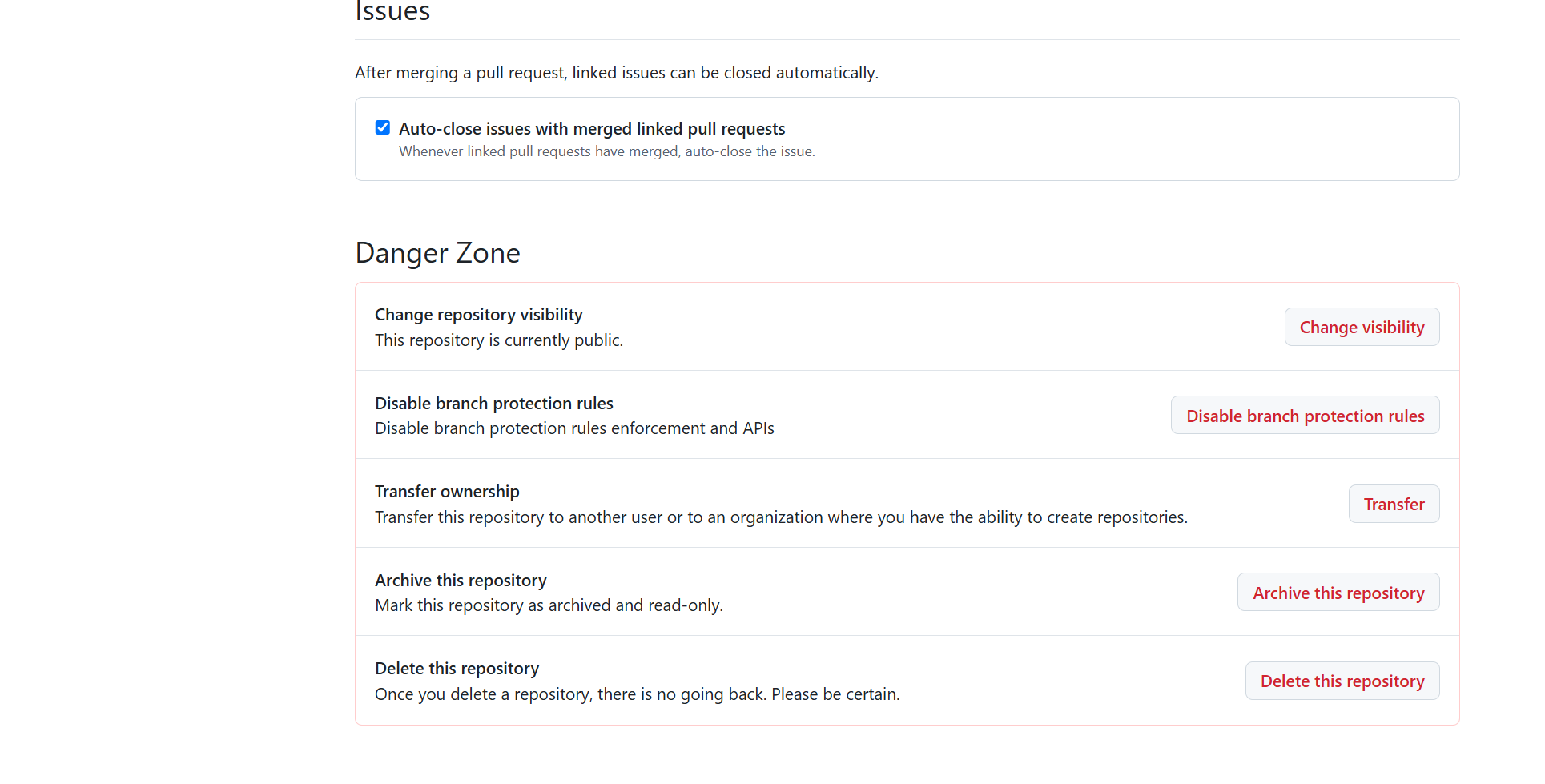Click the Issues section heading
This screenshot has width=1545, height=784.
(392, 11)
